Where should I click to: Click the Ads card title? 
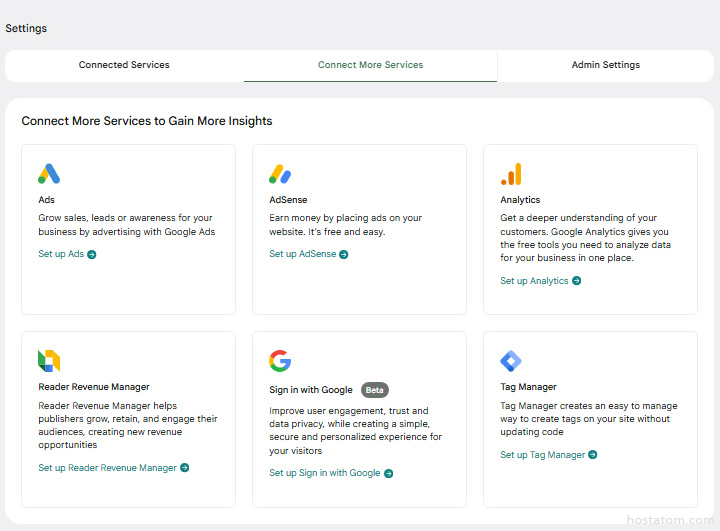[46, 200]
